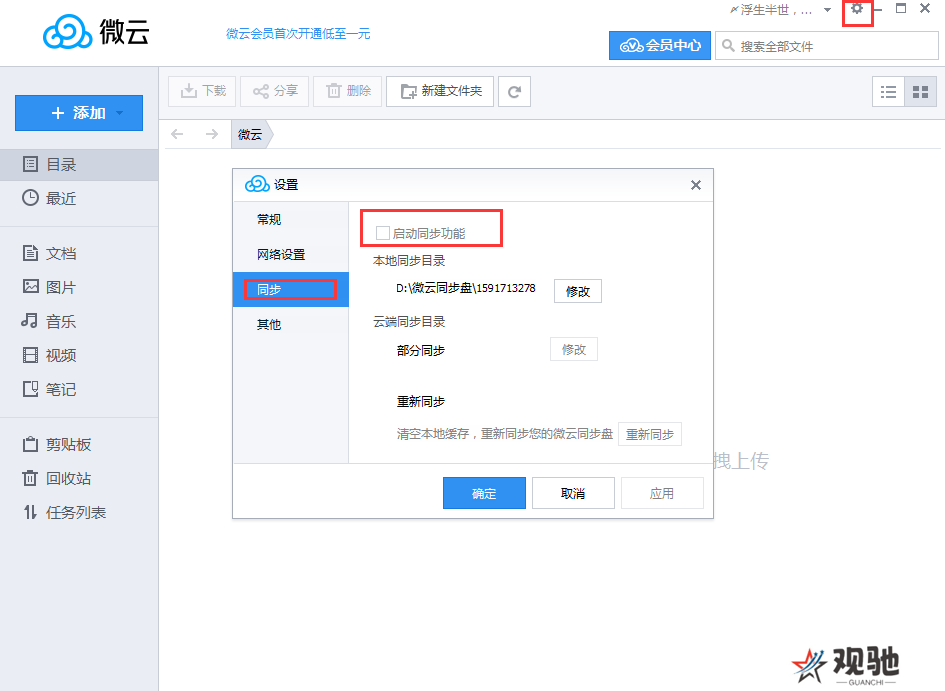Go forward with the right arrow
Screen dimensions: 945x691
click(212, 134)
